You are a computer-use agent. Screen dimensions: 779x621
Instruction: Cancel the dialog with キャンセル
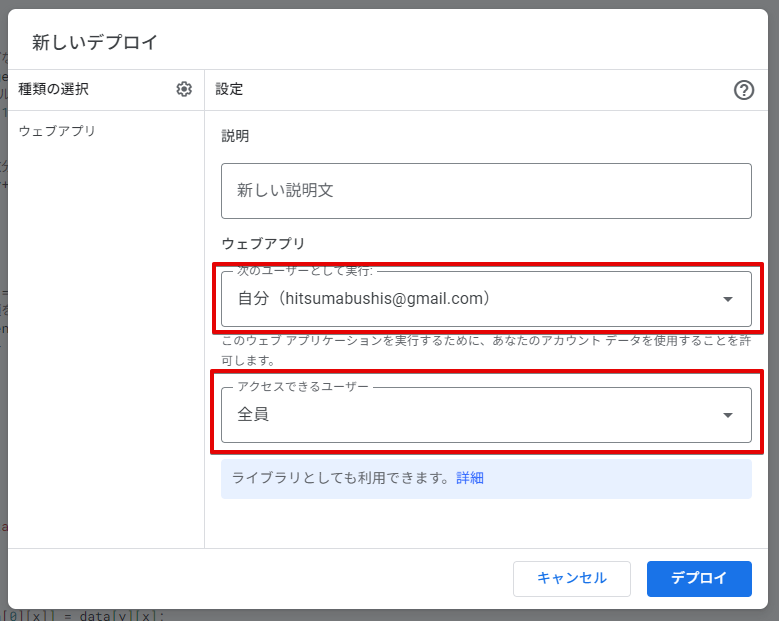[x=571, y=578]
